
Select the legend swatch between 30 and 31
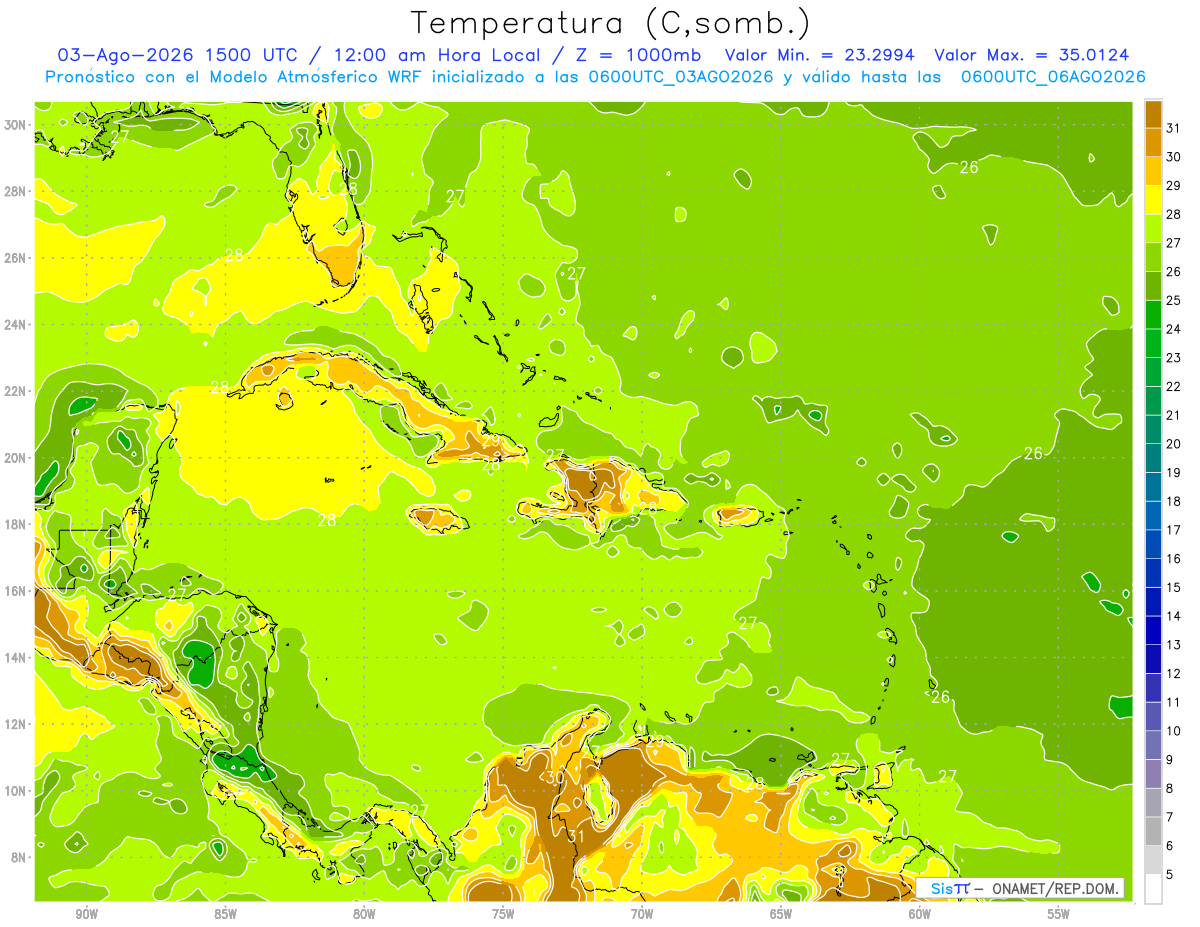click(1153, 142)
